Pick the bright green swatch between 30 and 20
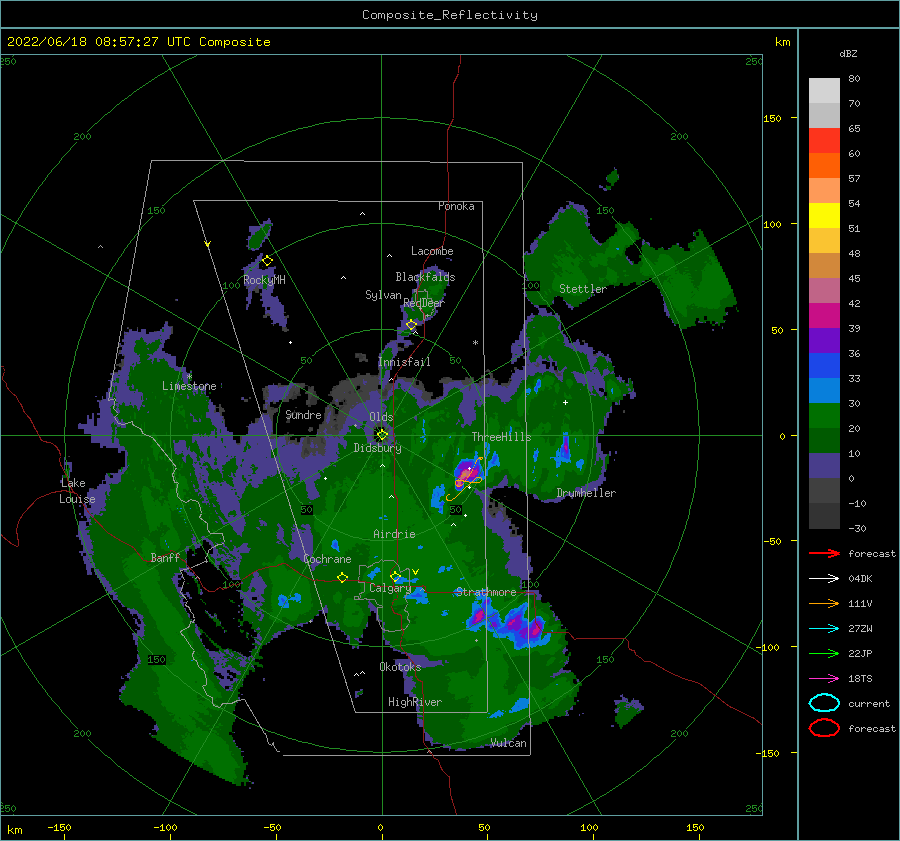The height and width of the screenshot is (841, 900). tap(824, 416)
